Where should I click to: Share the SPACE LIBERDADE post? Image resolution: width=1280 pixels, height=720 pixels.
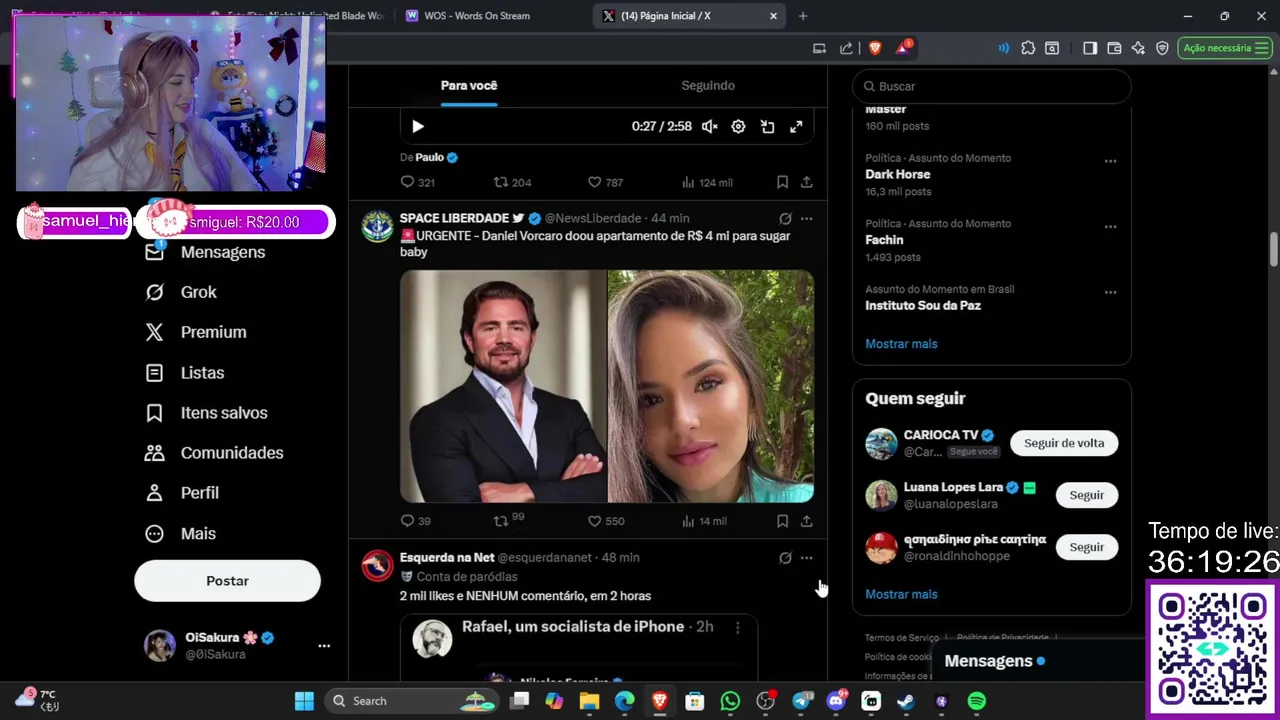tap(806, 521)
